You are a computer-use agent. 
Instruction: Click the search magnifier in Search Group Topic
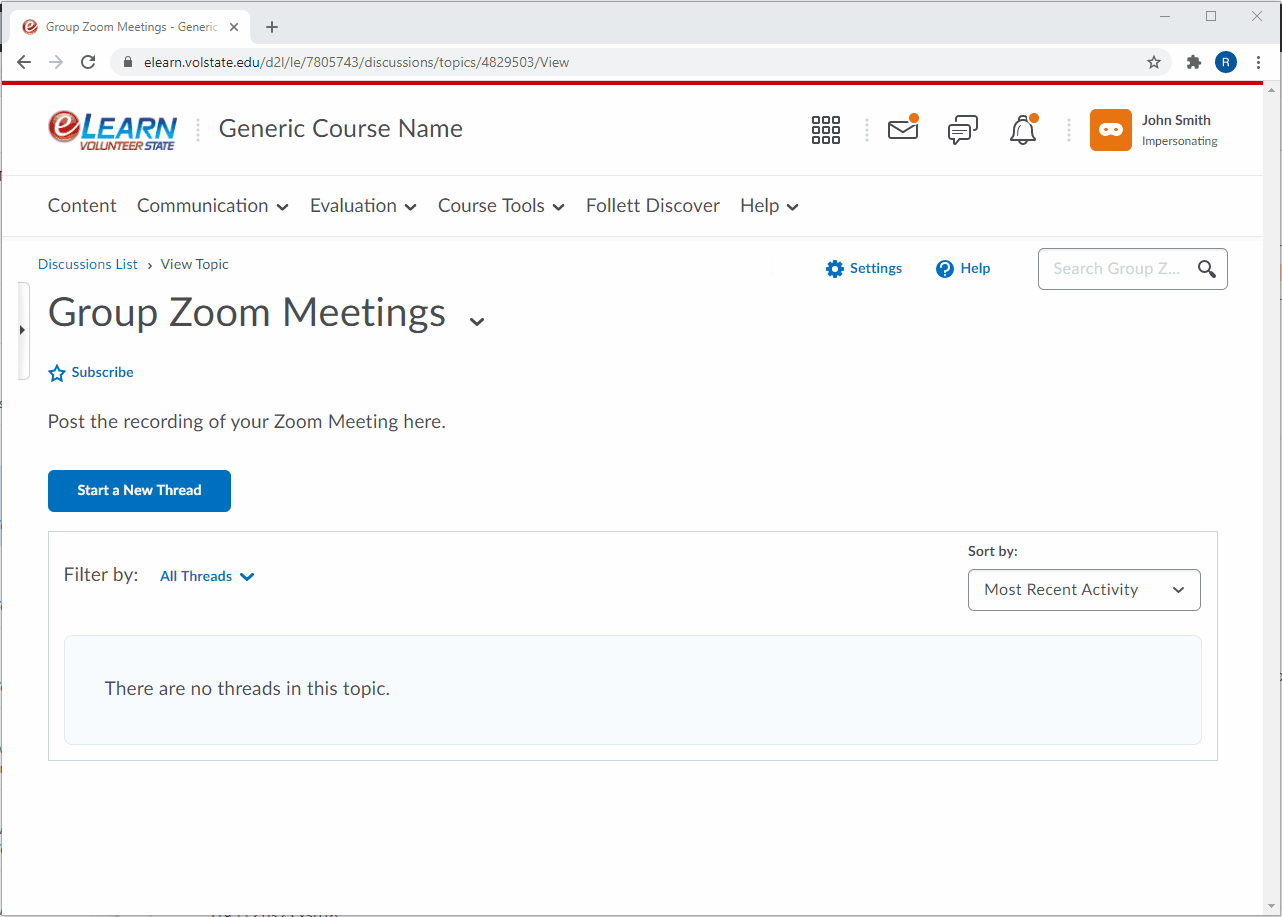pos(1206,268)
